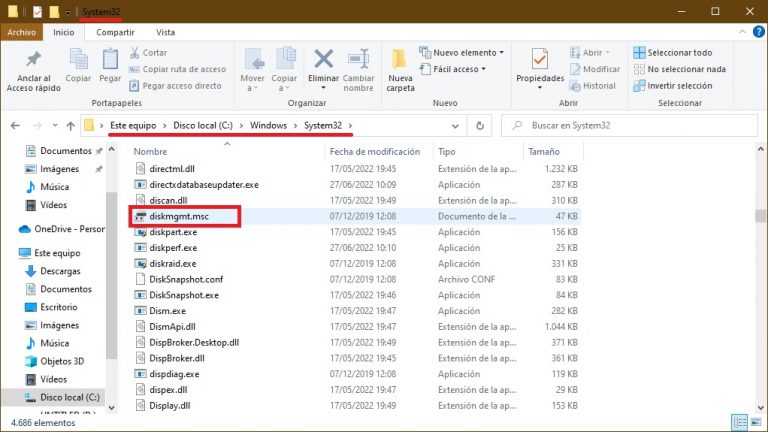Click the Modificar button
Image resolution: width=768 pixels, height=432 pixels.
tap(595, 69)
